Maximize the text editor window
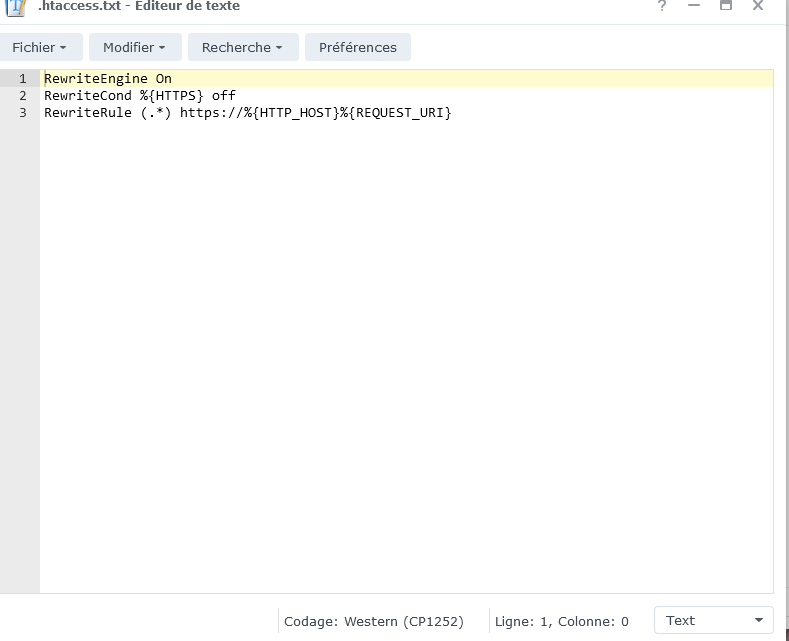 point(726,6)
